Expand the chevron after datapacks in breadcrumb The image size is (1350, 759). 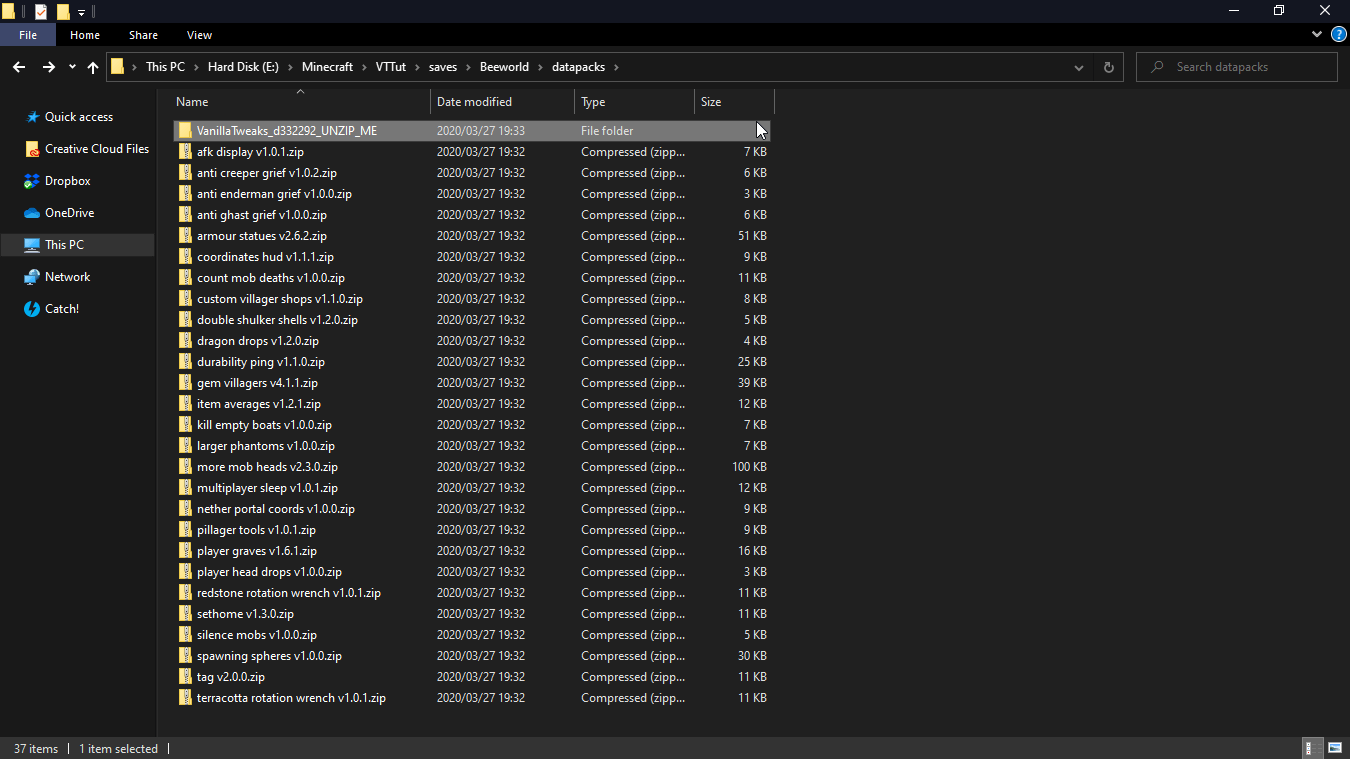coord(616,67)
